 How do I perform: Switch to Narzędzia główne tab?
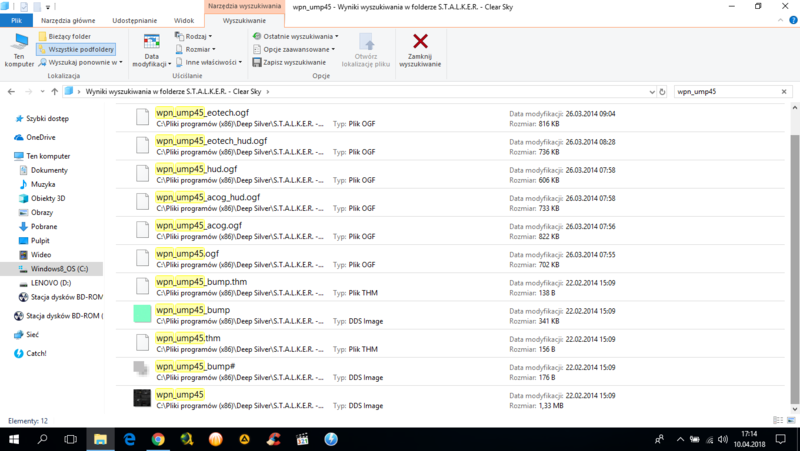tap(68, 20)
